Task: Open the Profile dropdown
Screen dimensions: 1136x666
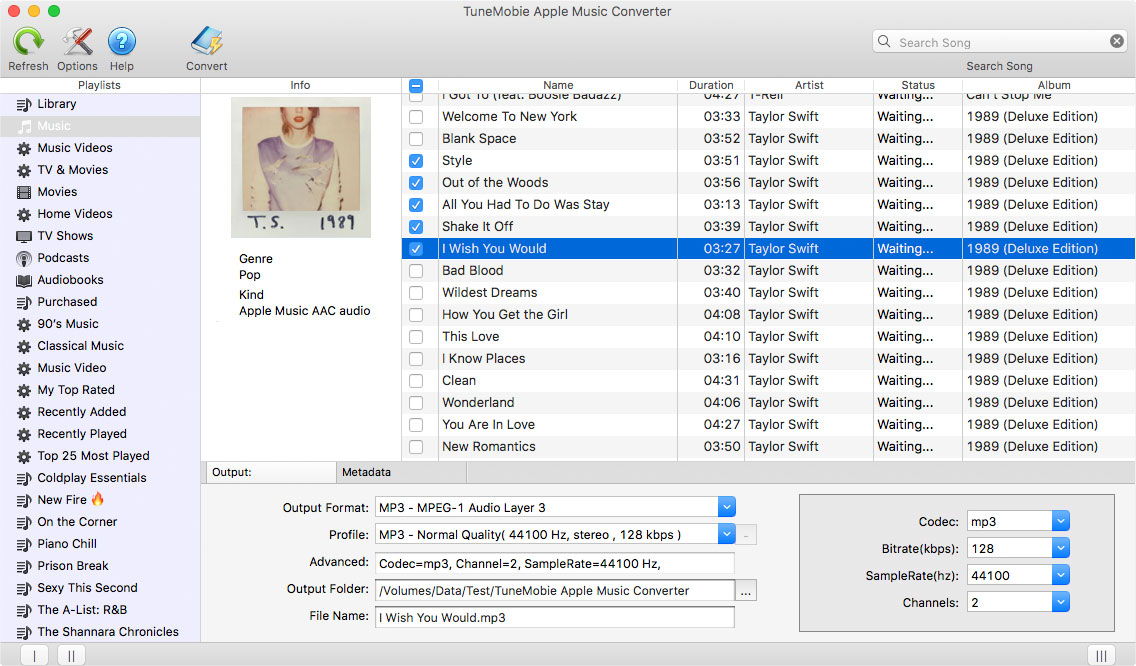Action: pyautogui.click(x=727, y=534)
